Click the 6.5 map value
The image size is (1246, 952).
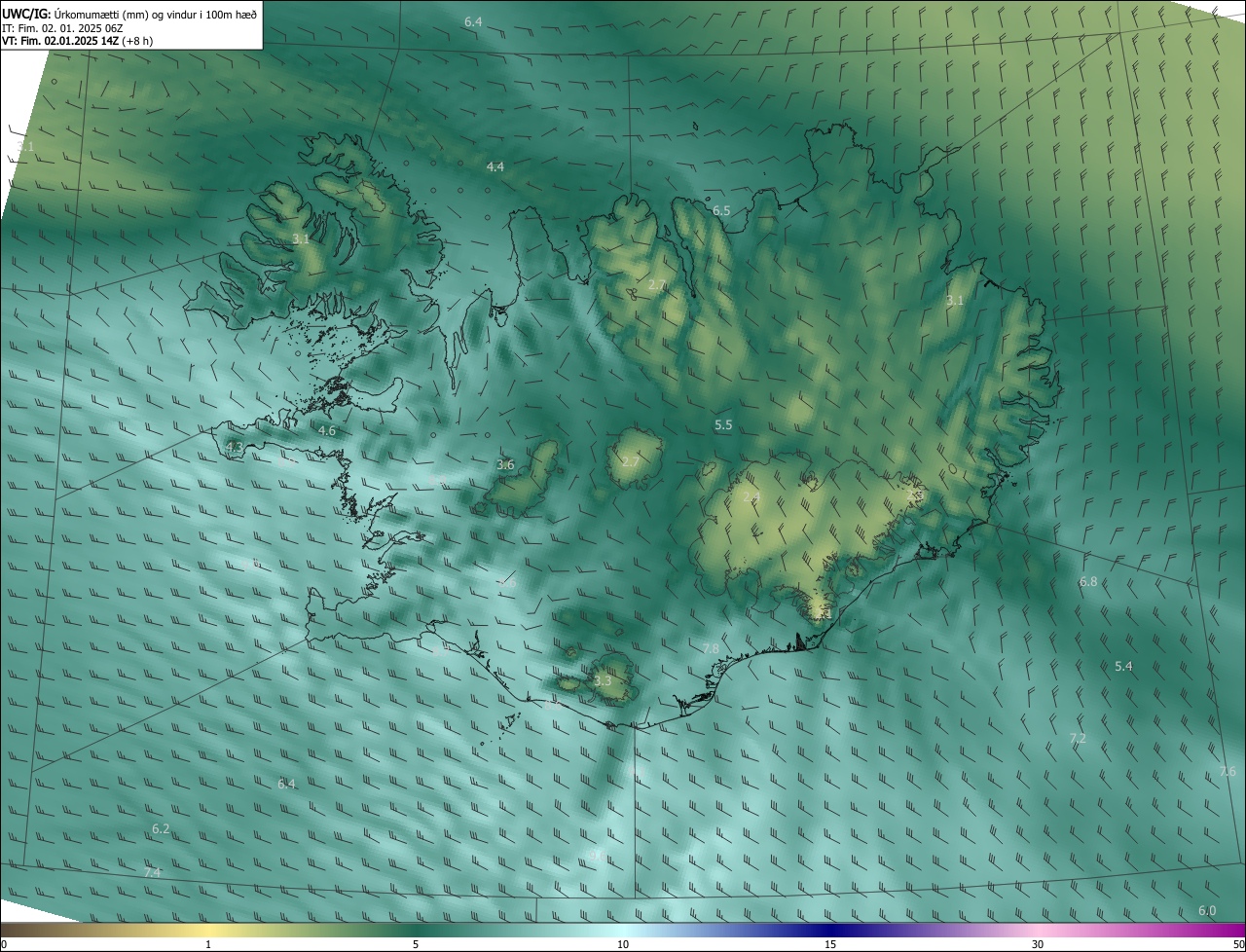click(x=721, y=211)
